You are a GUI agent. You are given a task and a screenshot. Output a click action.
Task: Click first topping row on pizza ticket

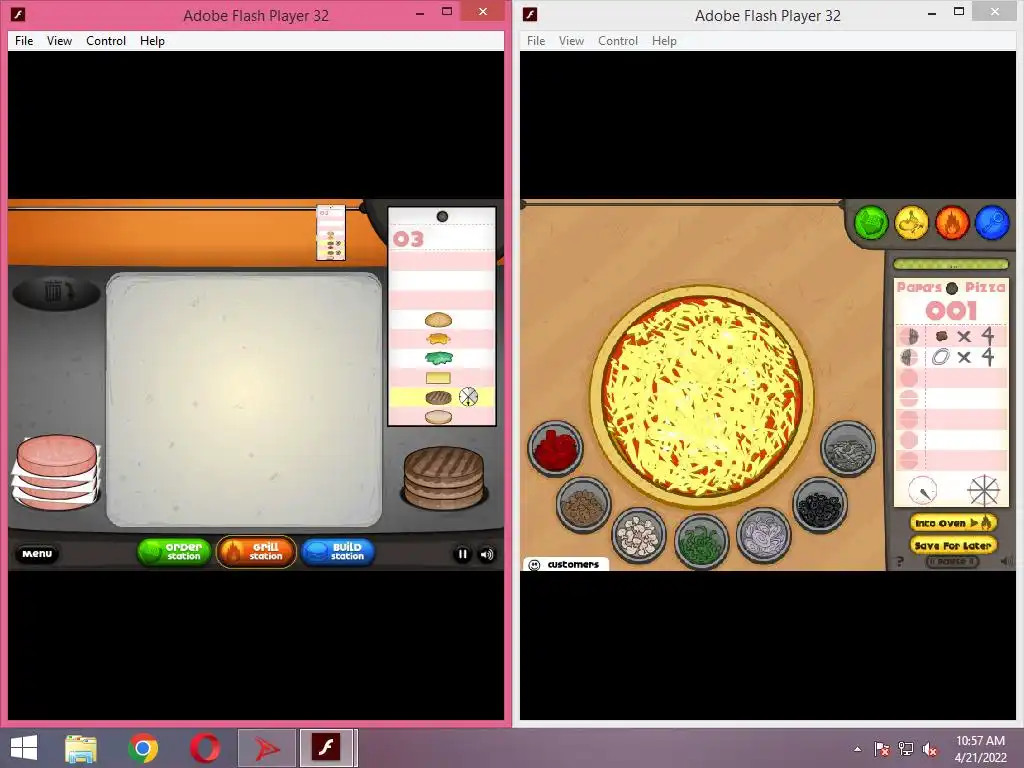pyautogui.click(x=951, y=336)
